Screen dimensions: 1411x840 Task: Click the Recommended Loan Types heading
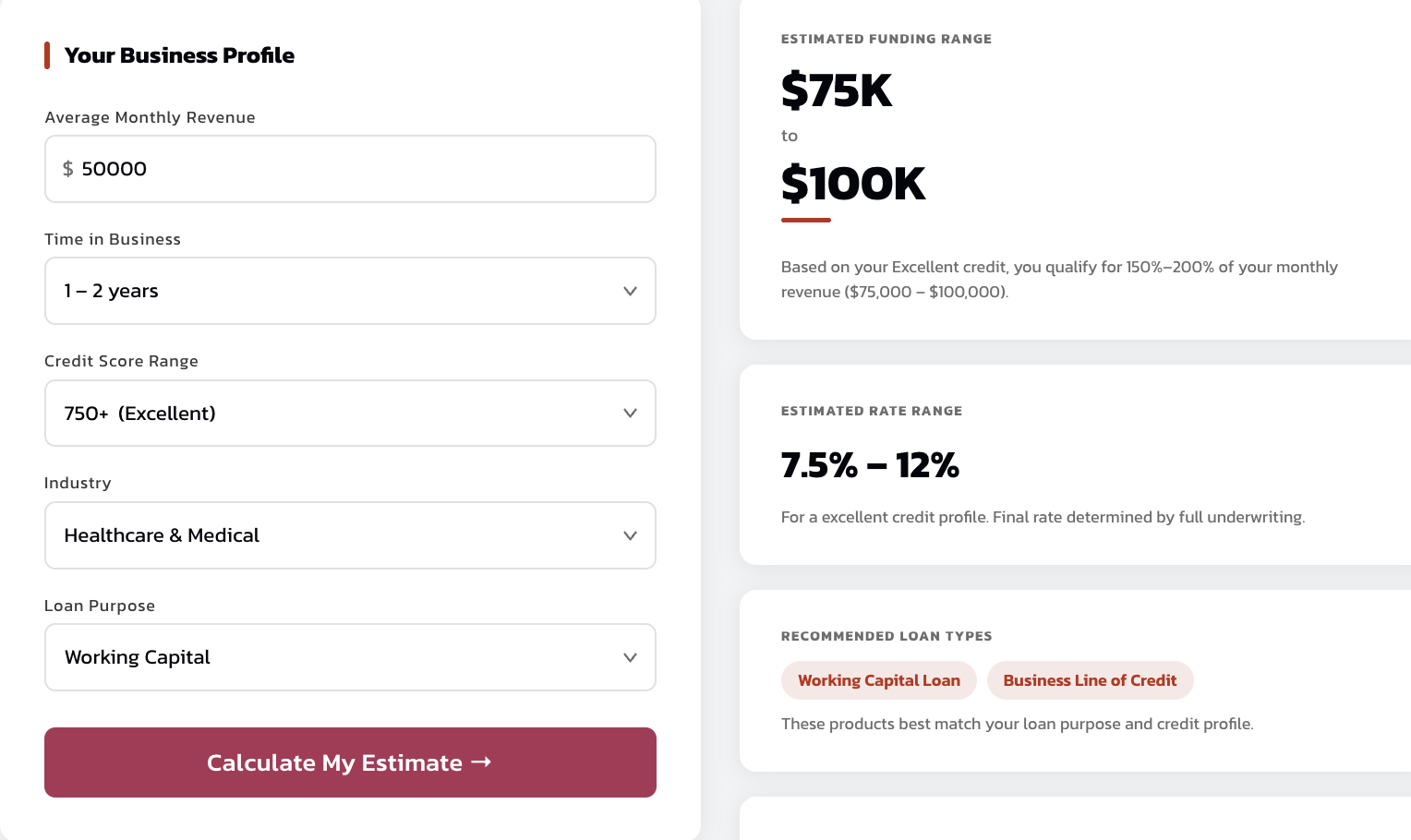pyautogui.click(x=886, y=636)
